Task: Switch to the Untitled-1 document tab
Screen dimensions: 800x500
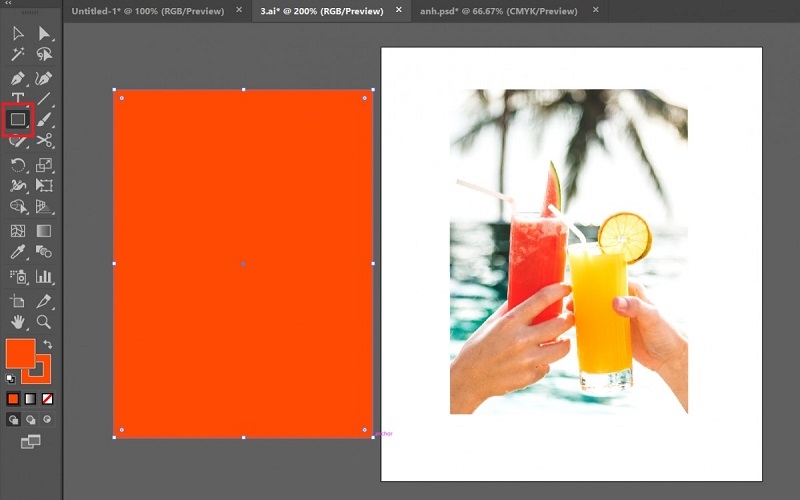Action: [x=148, y=10]
